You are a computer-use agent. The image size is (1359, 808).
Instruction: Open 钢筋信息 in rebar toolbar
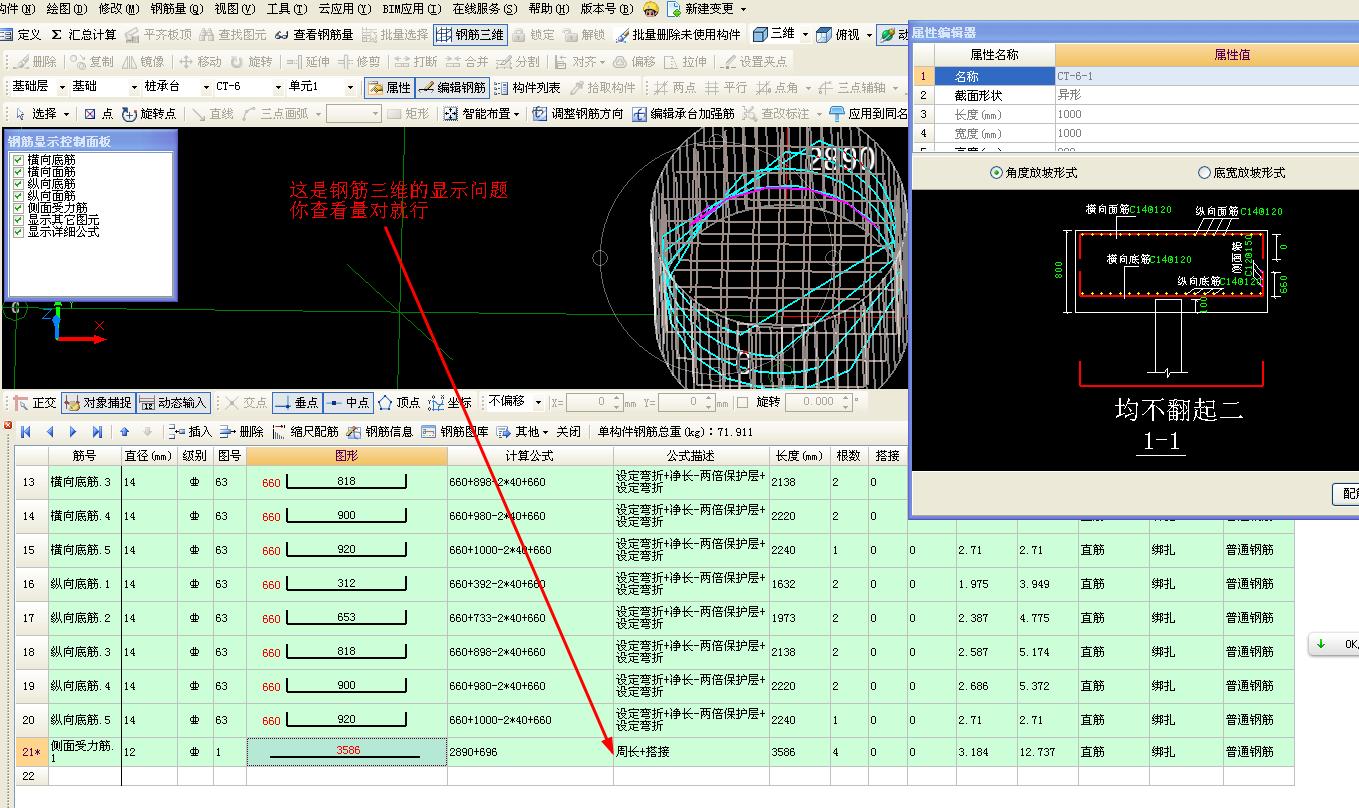tap(380, 432)
